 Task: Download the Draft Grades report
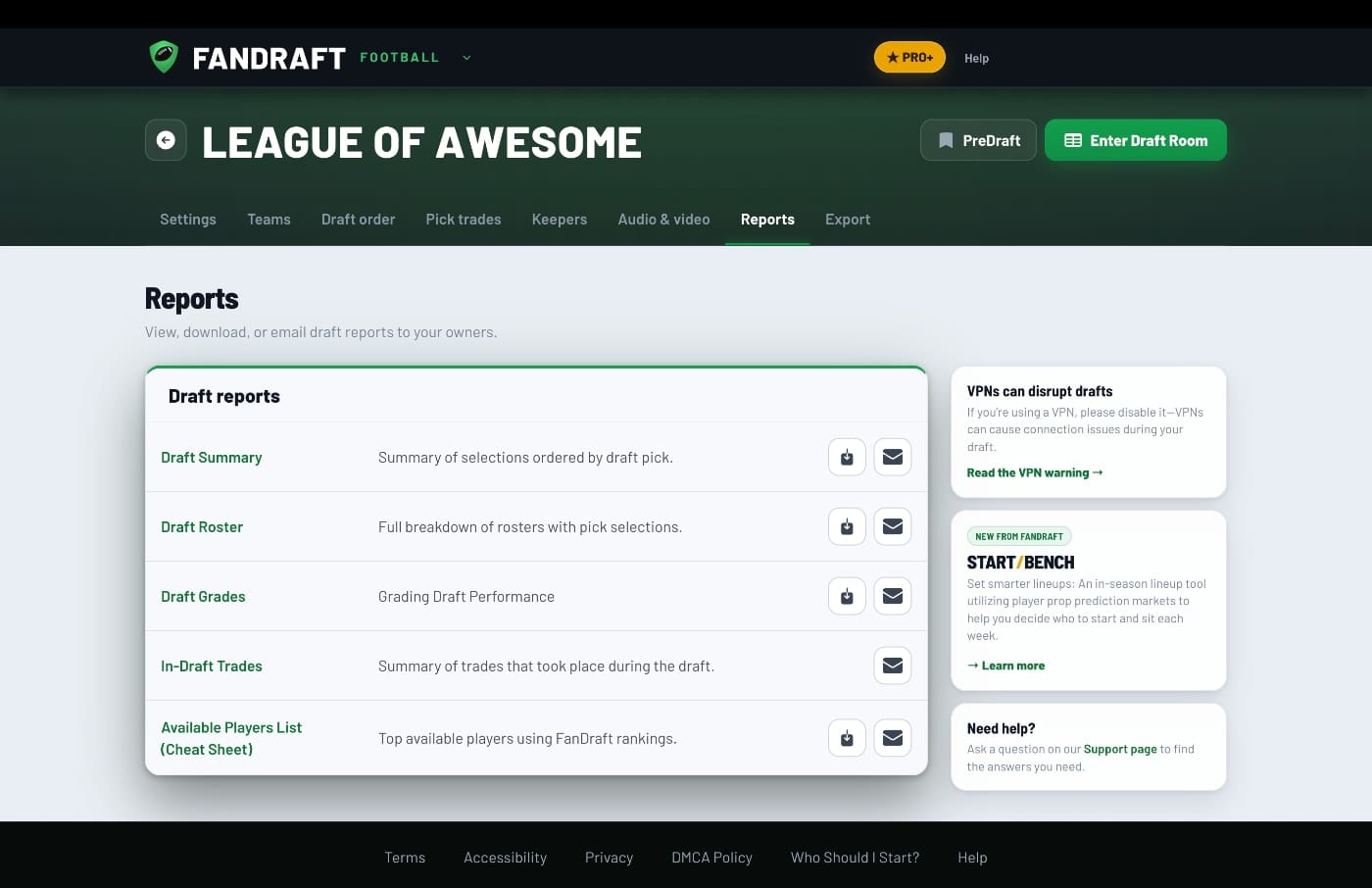point(847,596)
